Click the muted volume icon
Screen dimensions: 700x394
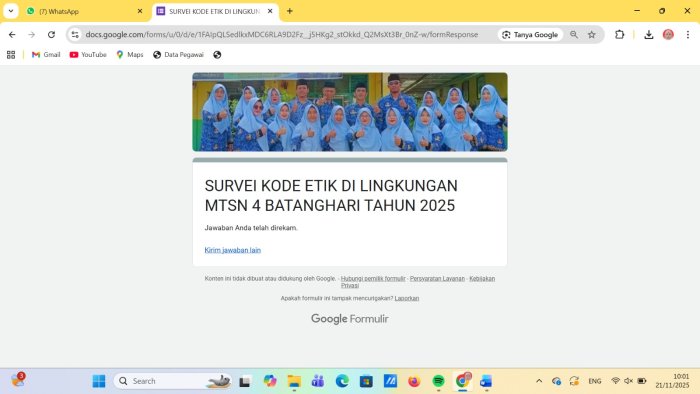click(629, 381)
